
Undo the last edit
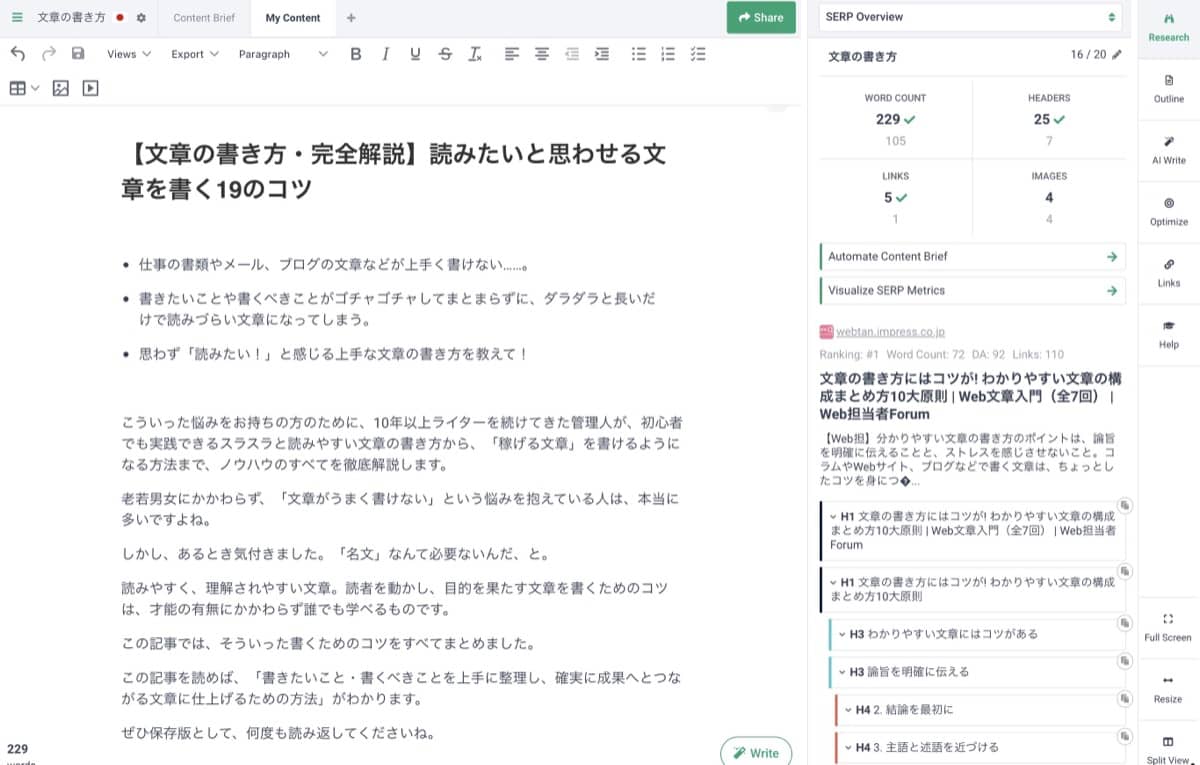coord(17,54)
